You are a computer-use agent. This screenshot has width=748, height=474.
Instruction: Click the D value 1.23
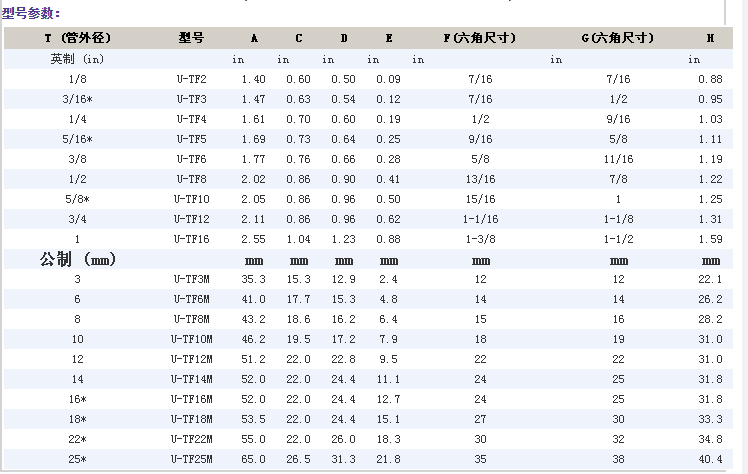point(343,239)
